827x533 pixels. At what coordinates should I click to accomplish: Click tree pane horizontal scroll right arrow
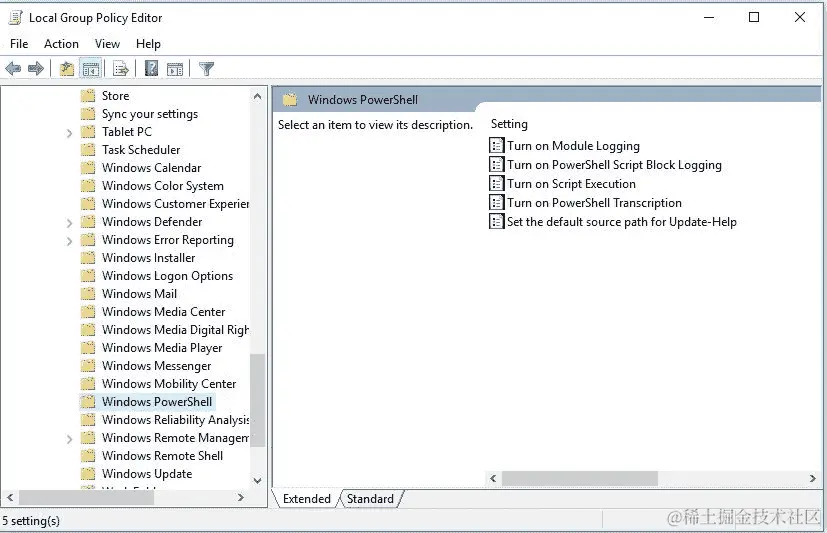click(x=241, y=497)
